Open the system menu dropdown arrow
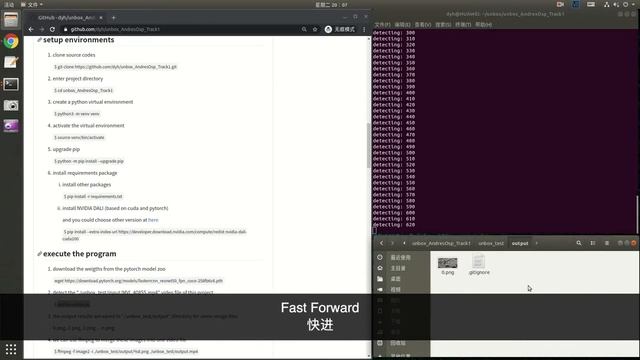The height and width of the screenshot is (360, 640). (634, 4)
